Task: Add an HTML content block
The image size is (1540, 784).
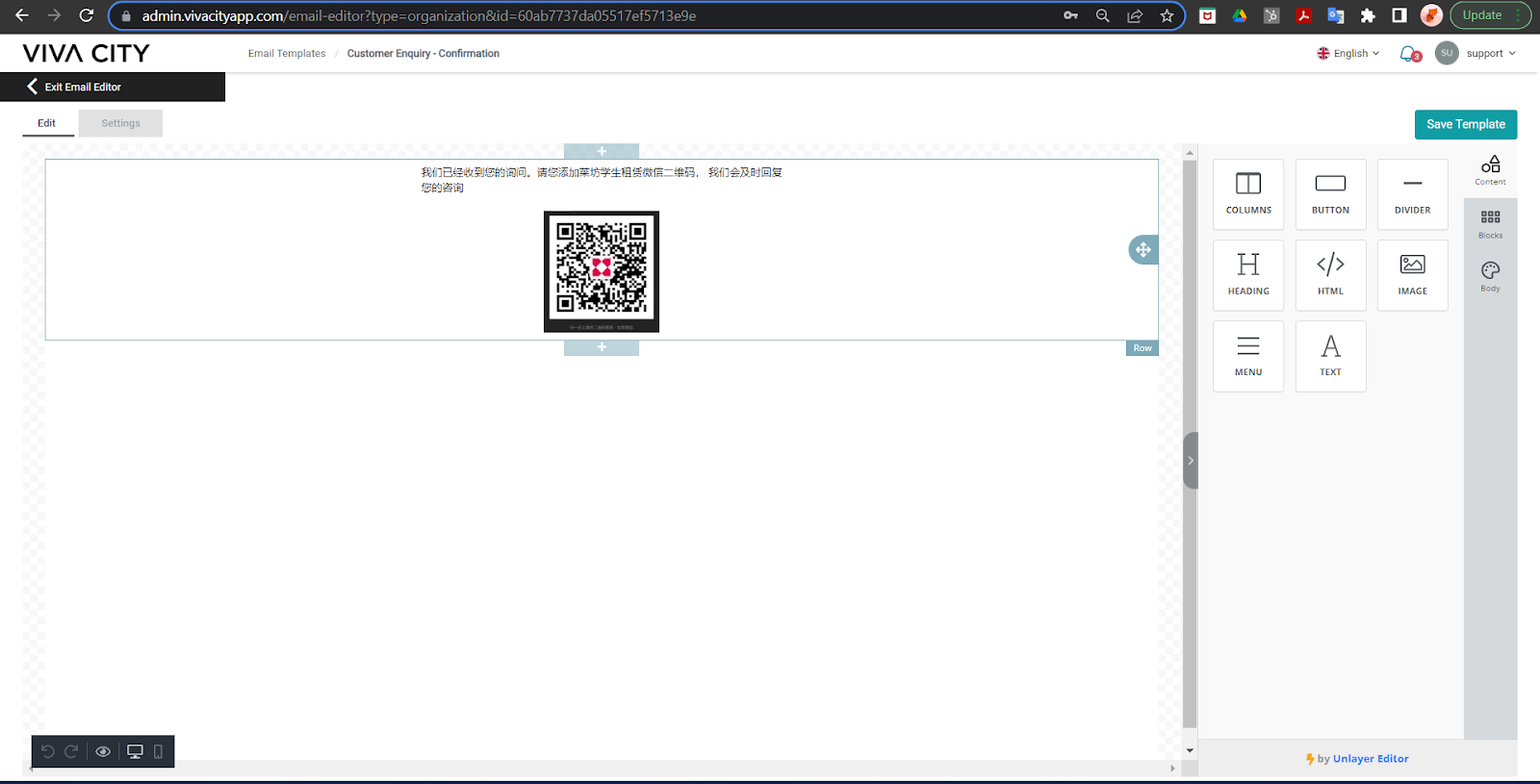Action: 1330,275
